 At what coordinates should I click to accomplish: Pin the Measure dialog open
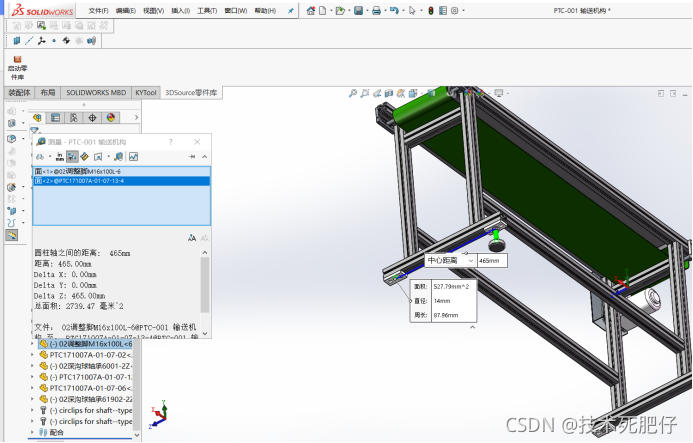coord(192,157)
